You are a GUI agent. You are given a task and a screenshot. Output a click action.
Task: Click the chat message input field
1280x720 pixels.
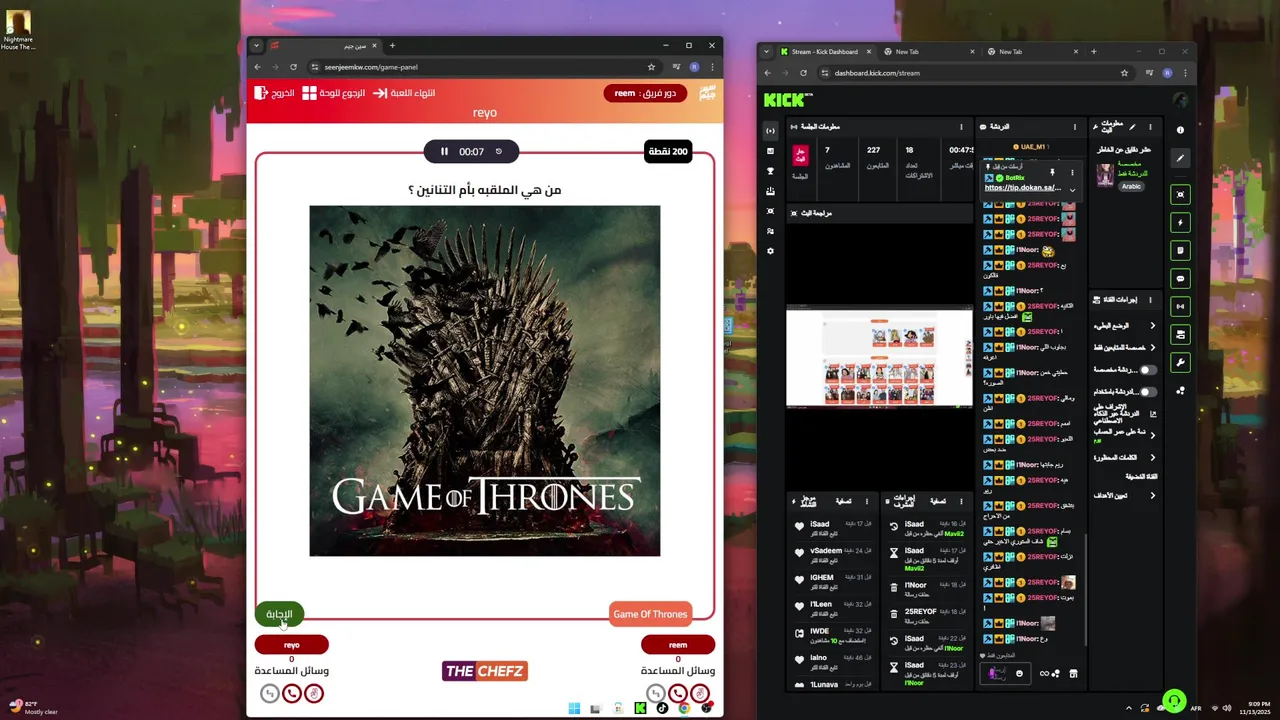1004,673
